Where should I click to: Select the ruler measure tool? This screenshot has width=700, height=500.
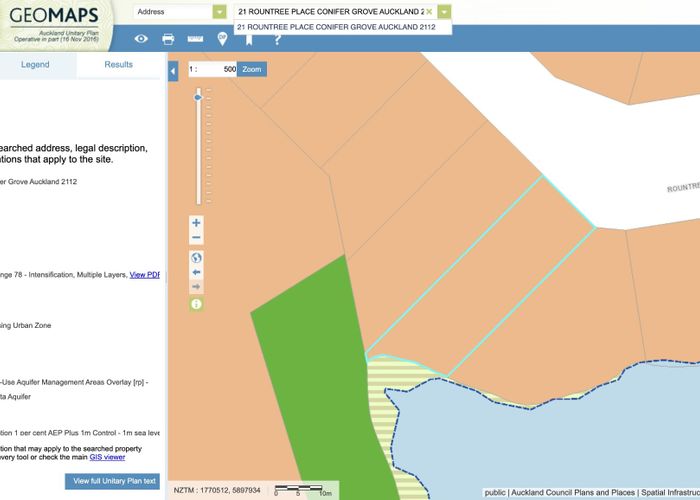tap(195, 39)
